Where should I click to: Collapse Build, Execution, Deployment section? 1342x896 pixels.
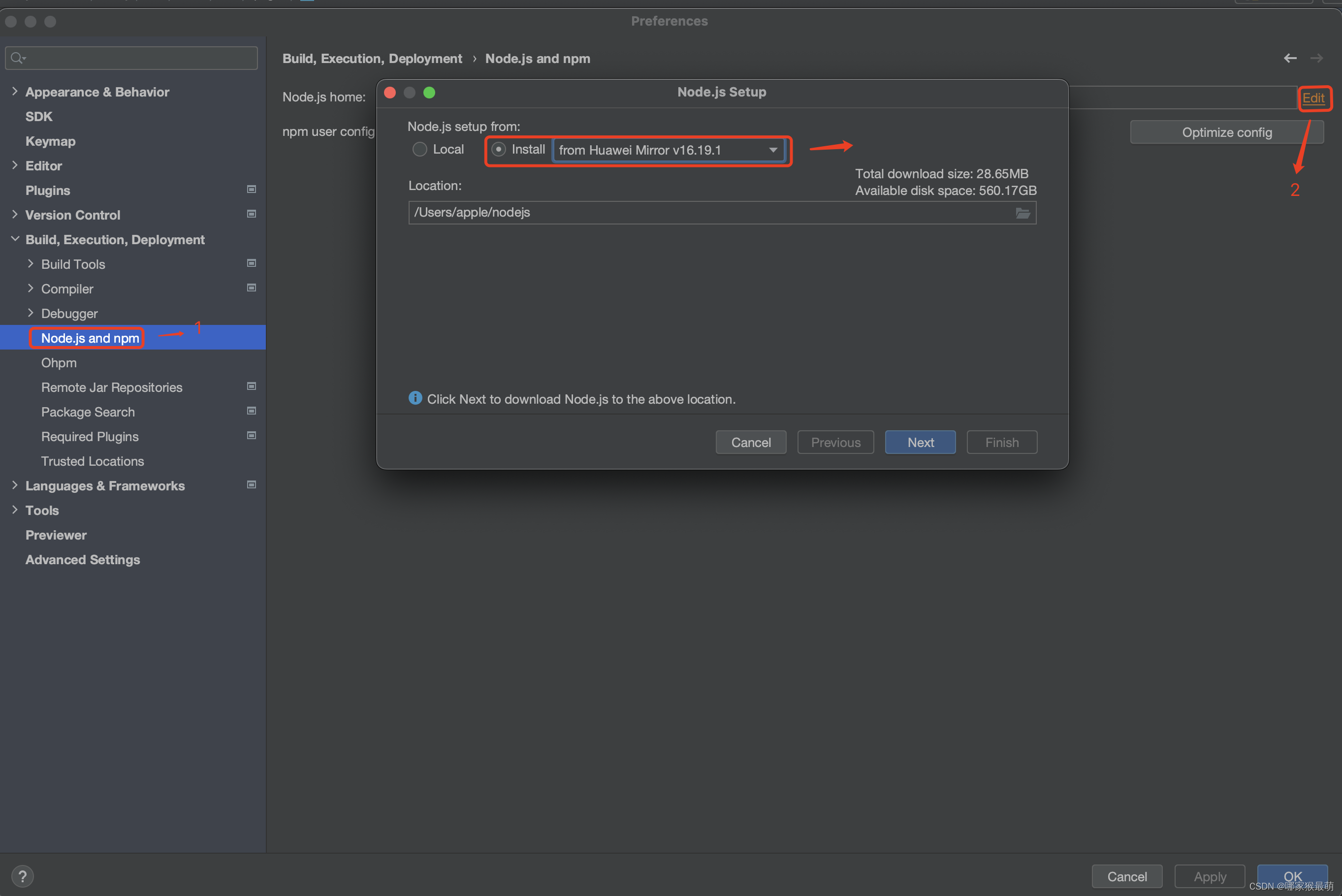[x=15, y=239]
